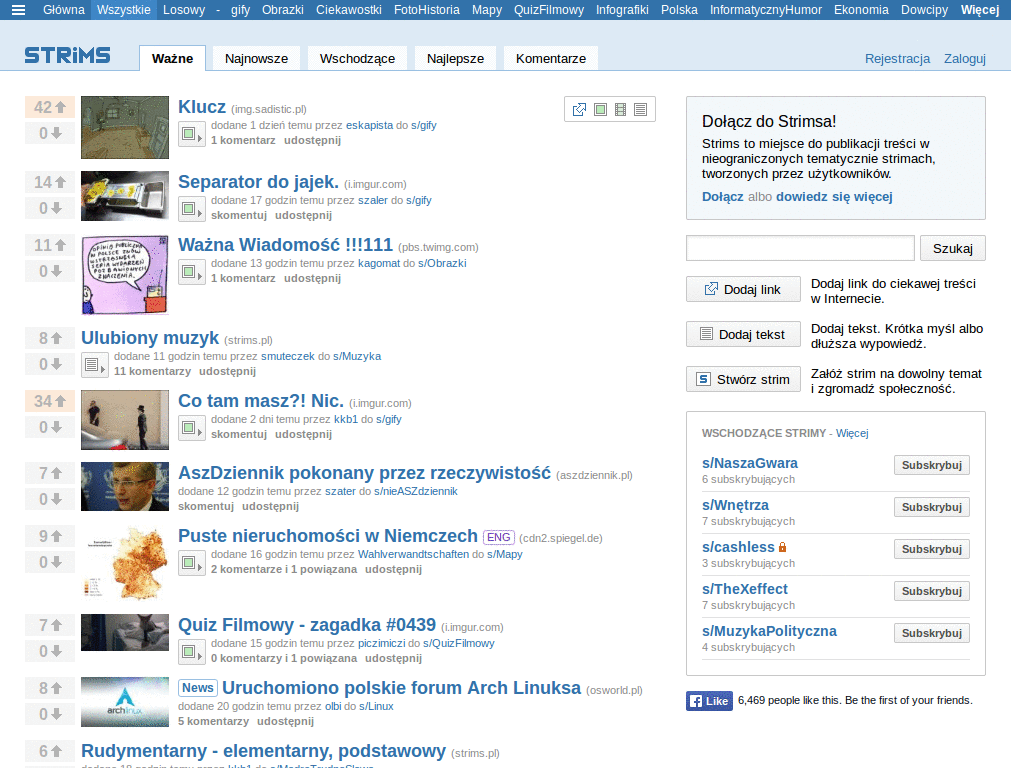Subscribe to s/Wnętrza
This screenshot has height=768, width=1024.
coord(932,507)
